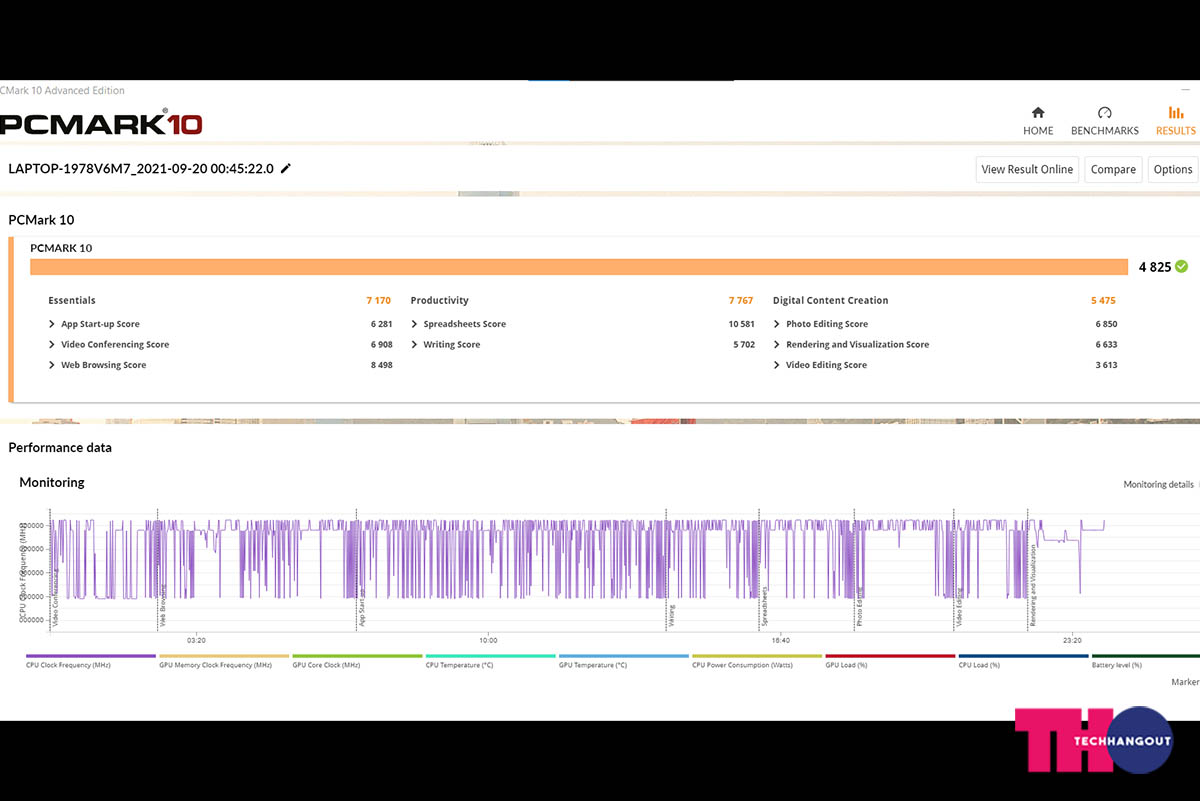Expand Photo Editing Score row
Image resolution: width=1200 pixels, height=801 pixels.
(820, 324)
